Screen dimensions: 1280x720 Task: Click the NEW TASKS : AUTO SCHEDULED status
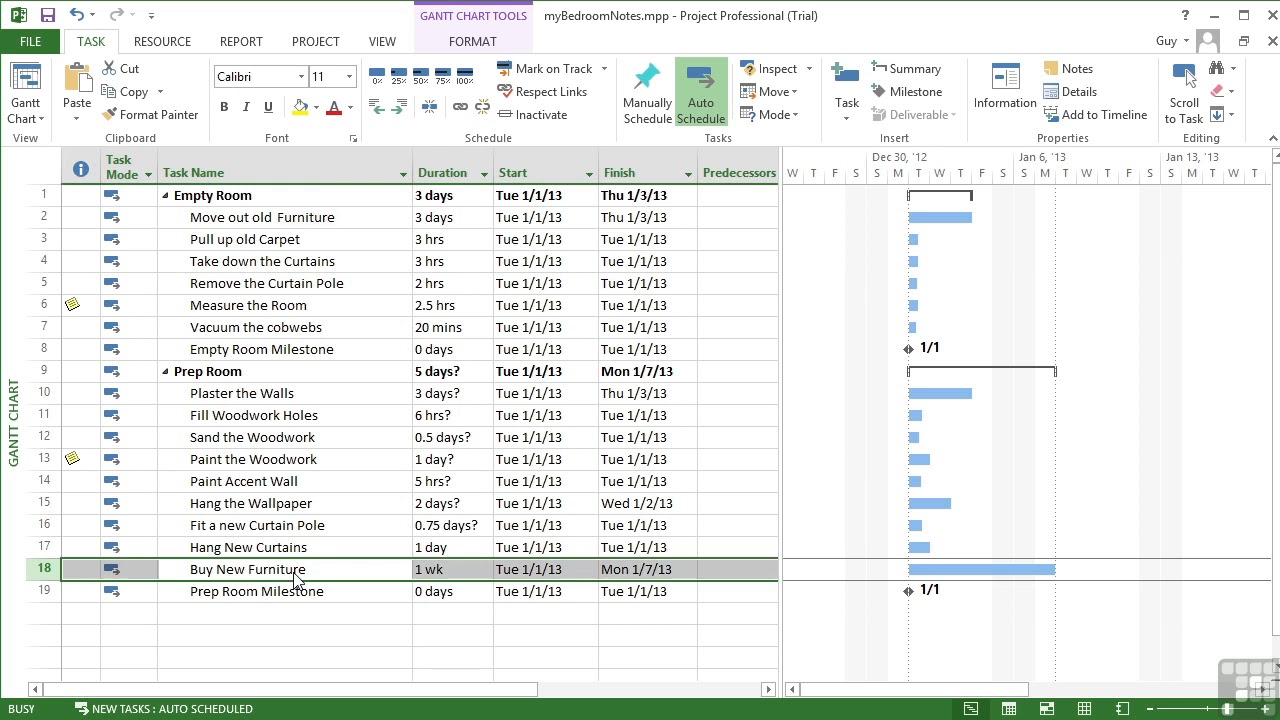coord(163,709)
